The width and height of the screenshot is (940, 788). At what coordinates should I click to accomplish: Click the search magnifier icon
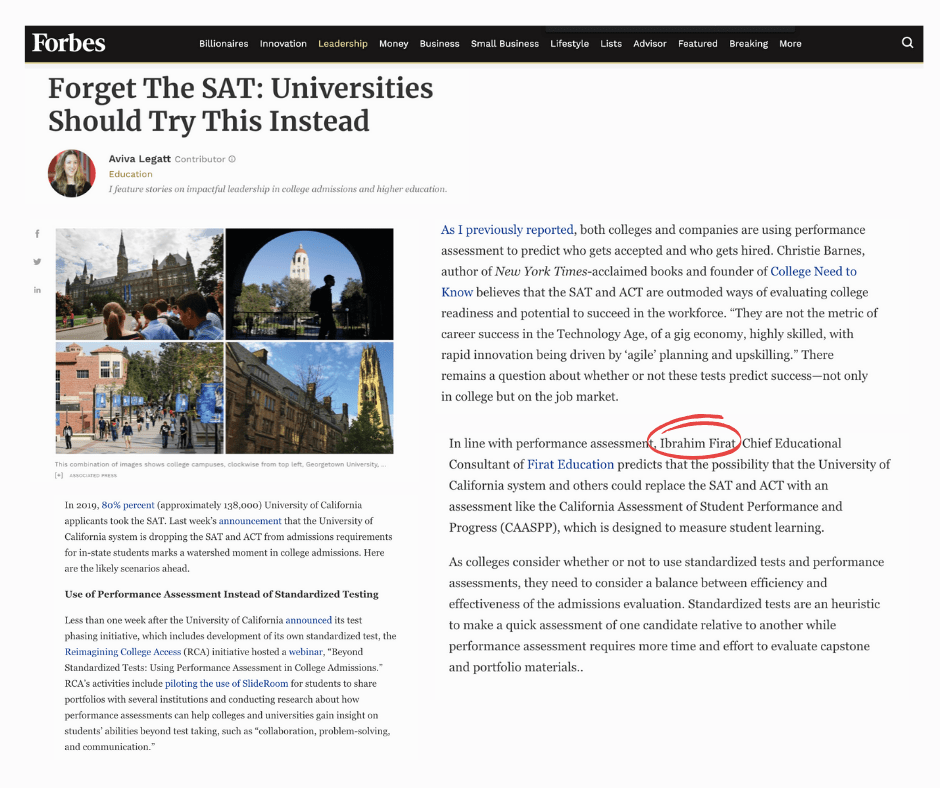coord(907,43)
